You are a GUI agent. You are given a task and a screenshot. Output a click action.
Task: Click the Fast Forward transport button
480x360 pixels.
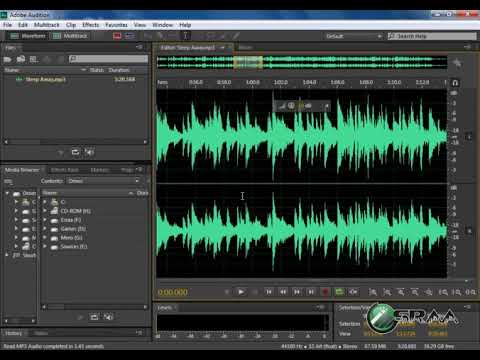point(297,292)
